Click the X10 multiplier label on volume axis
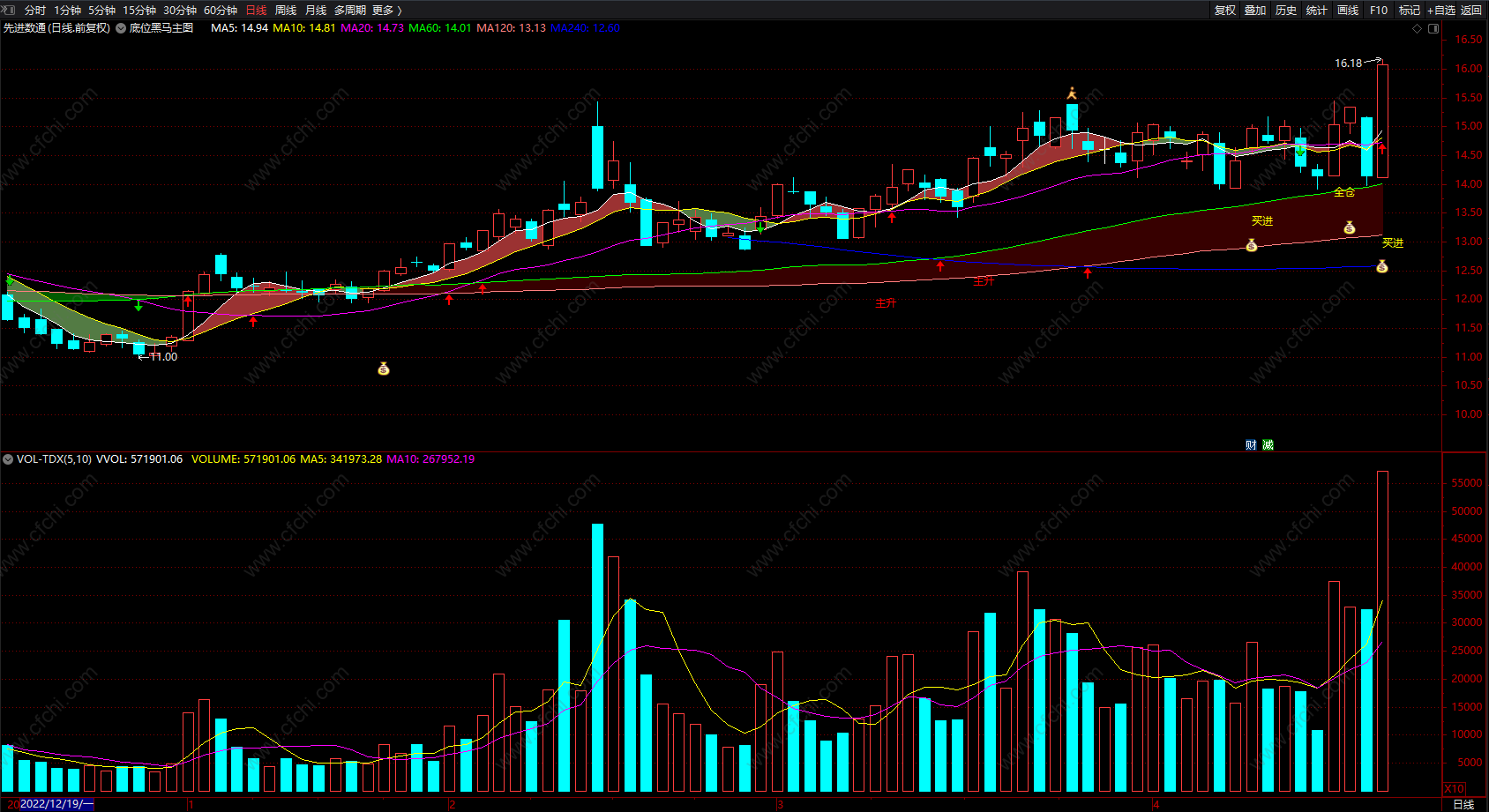The height and width of the screenshot is (812, 1489). pos(1454,789)
